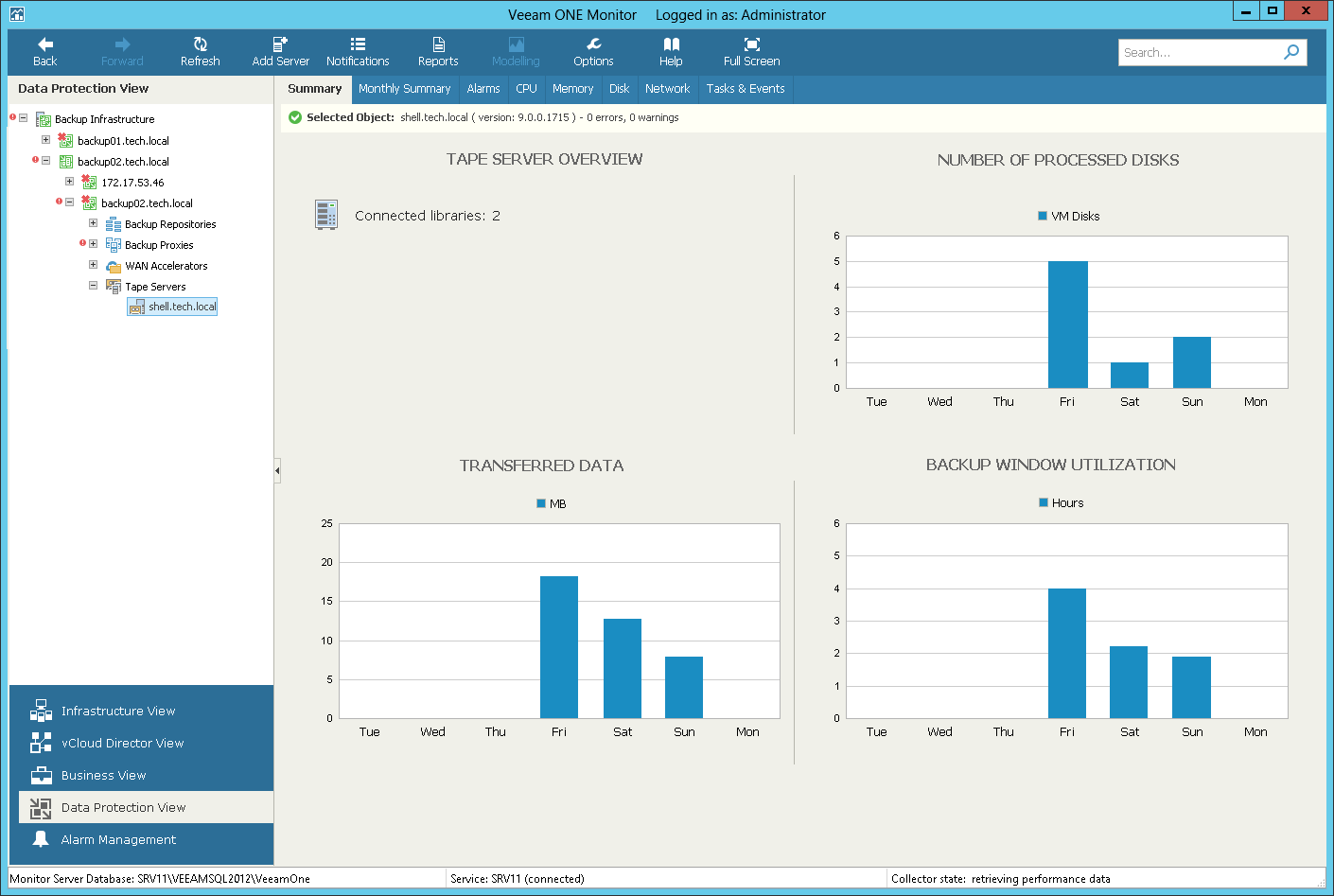This screenshot has height=896, width=1334.
Task: Click the Forward arrow icon
Action: click(x=122, y=44)
